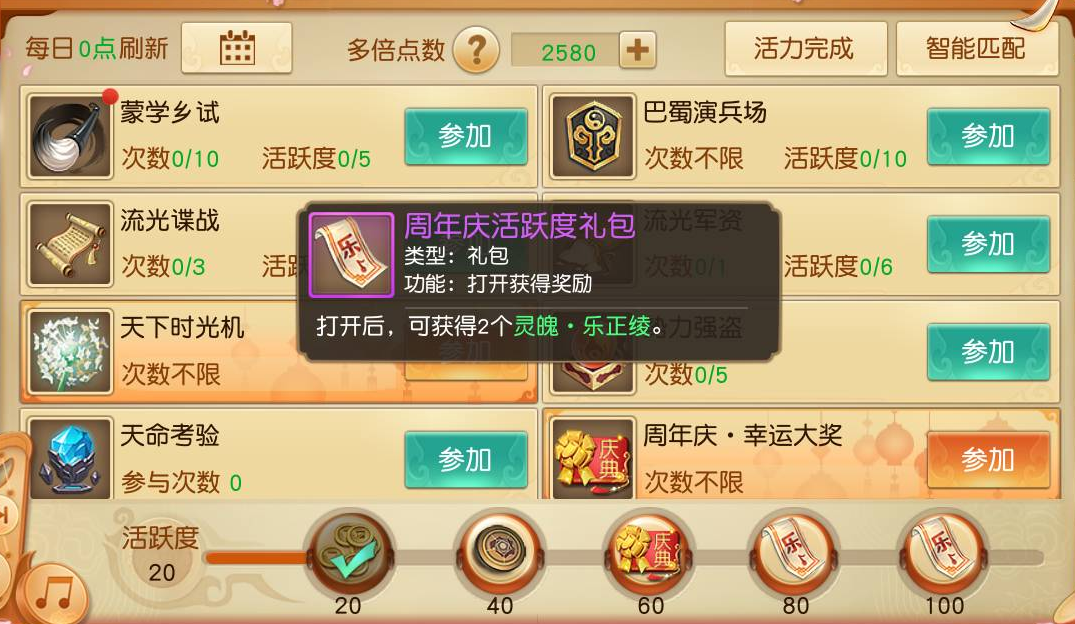The height and width of the screenshot is (624, 1075).
Task: Tap the question mark help icon
Action: pyautogui.click(x=476, y=49)
